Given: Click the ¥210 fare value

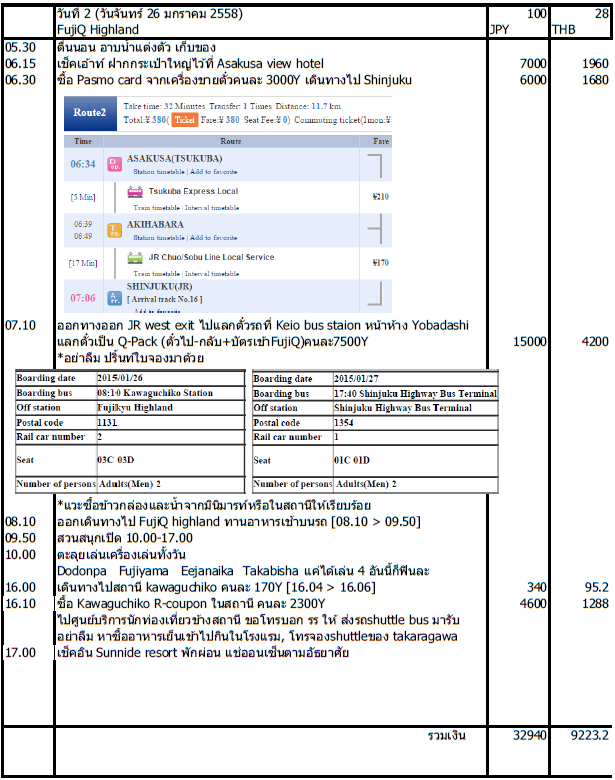Looking at the screenshot, I should coord(381,196).
